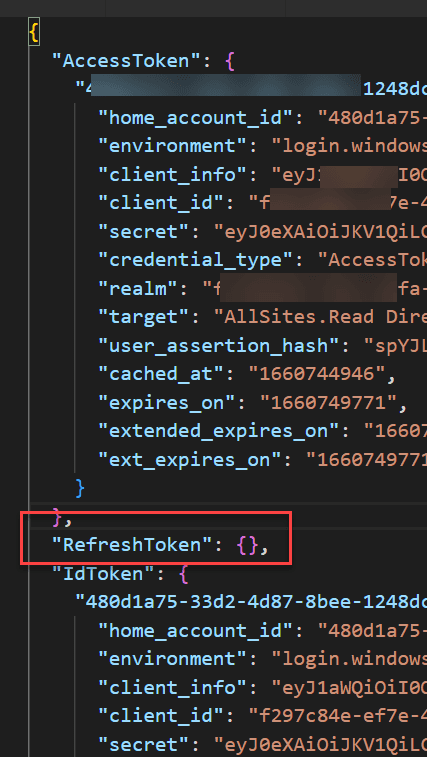The image size is (427, 757).
Task: Select the "IdToken" key
Action: pyautogui.click(x=109, y=575)
